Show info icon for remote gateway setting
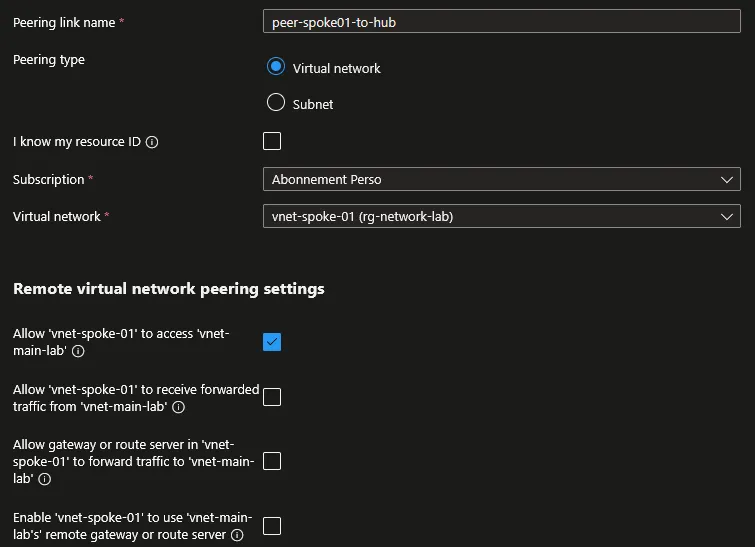Screen dimensions: 755x547 (x=237, y=535)
